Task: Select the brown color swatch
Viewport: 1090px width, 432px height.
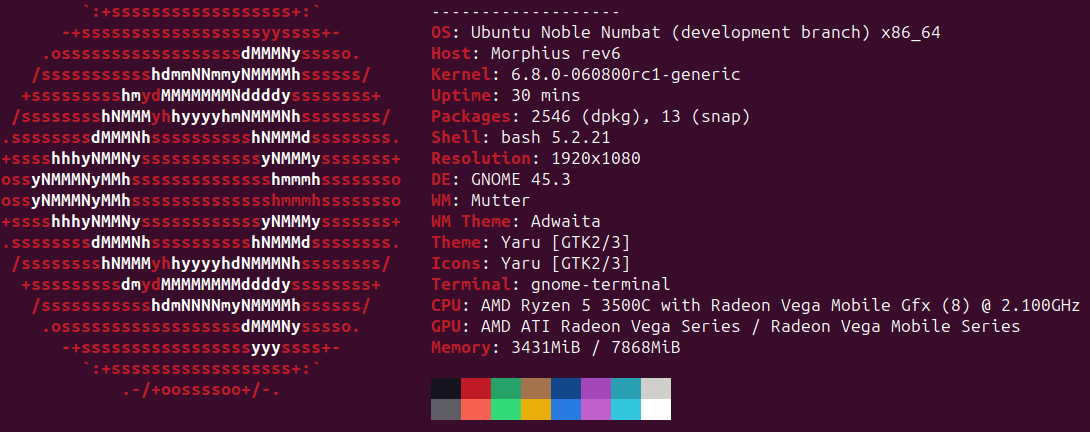Action: click(535, 388)
